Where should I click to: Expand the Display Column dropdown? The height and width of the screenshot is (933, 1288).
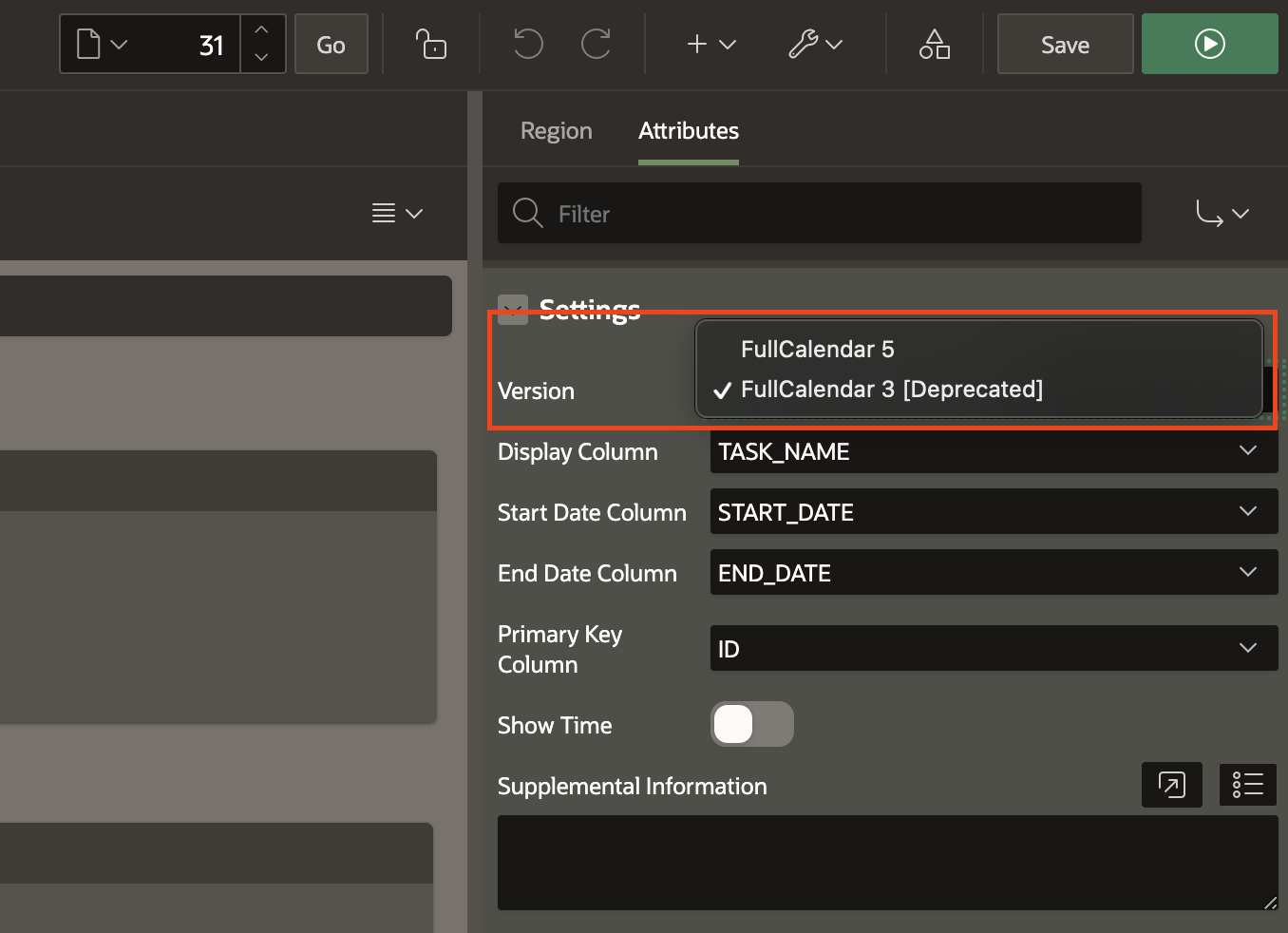click(993, 451)
